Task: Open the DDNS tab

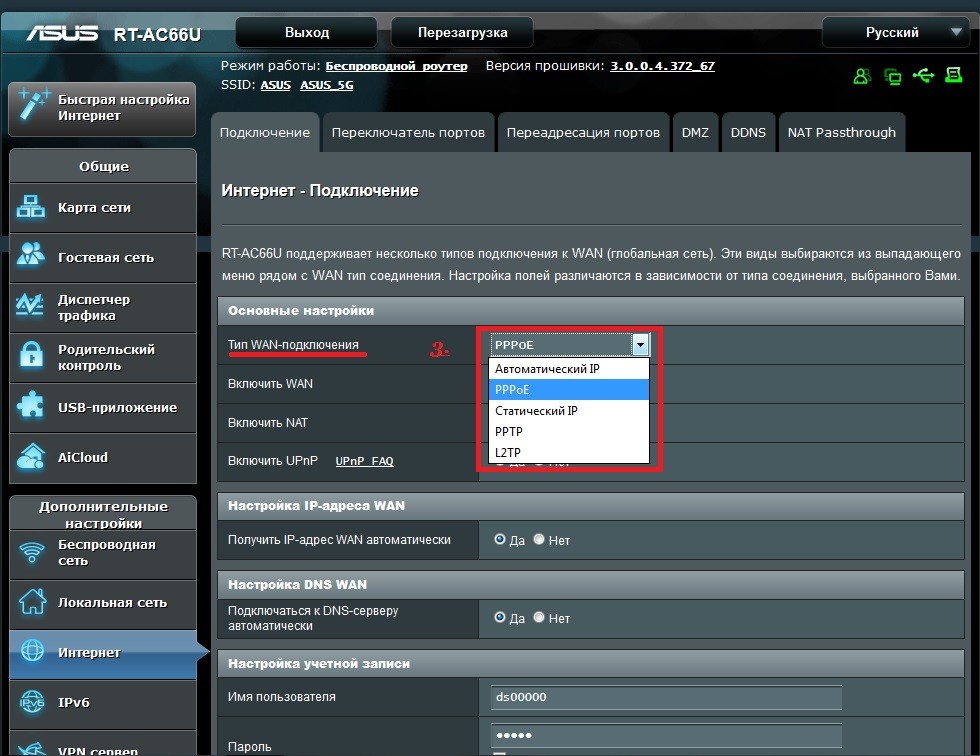Action: coord(748,132)
